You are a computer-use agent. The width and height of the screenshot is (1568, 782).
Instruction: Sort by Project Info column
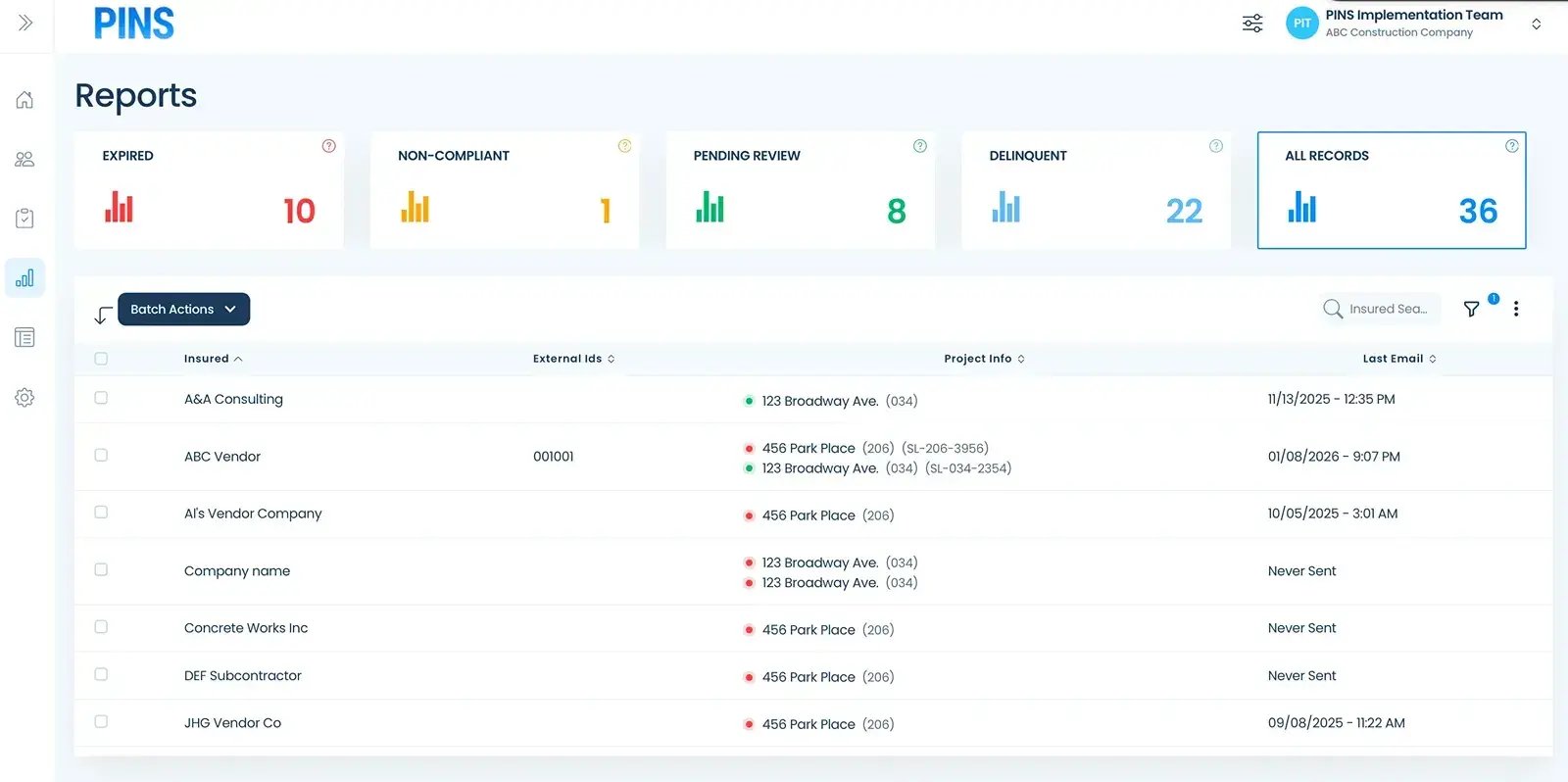pyautogui.click(x=984, y=359)
